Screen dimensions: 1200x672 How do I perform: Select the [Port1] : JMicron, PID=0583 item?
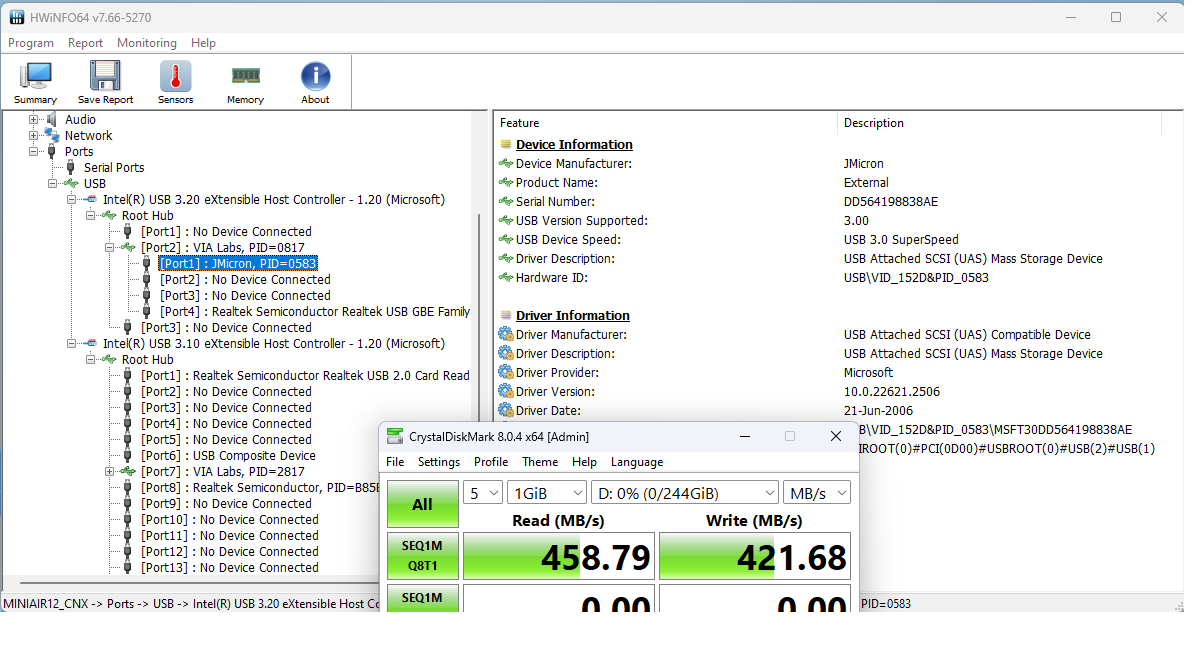[x=238, y=264]
